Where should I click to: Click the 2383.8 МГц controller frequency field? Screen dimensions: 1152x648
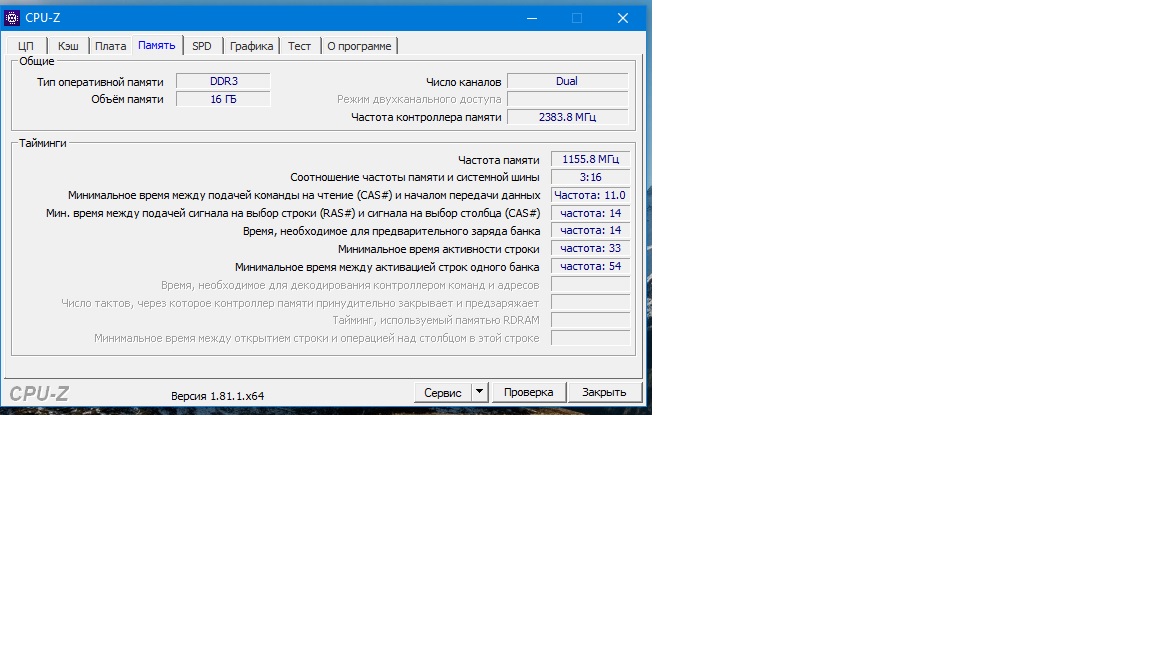click(567, 117)
